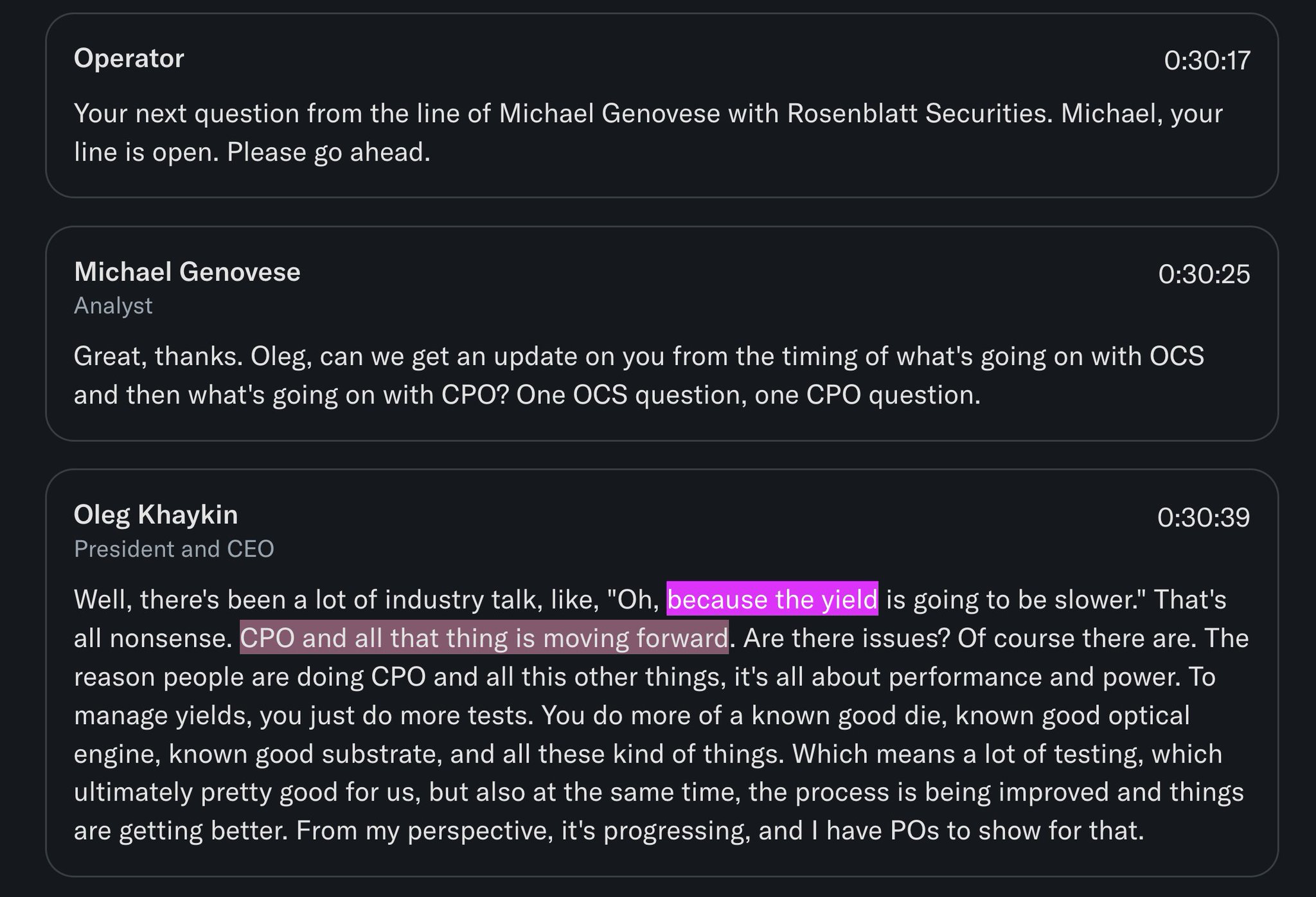Viewport: 1316px width, 897px height.
Task: Click Michael Genovese's OCS question text
Action: [x=639, y=375]
